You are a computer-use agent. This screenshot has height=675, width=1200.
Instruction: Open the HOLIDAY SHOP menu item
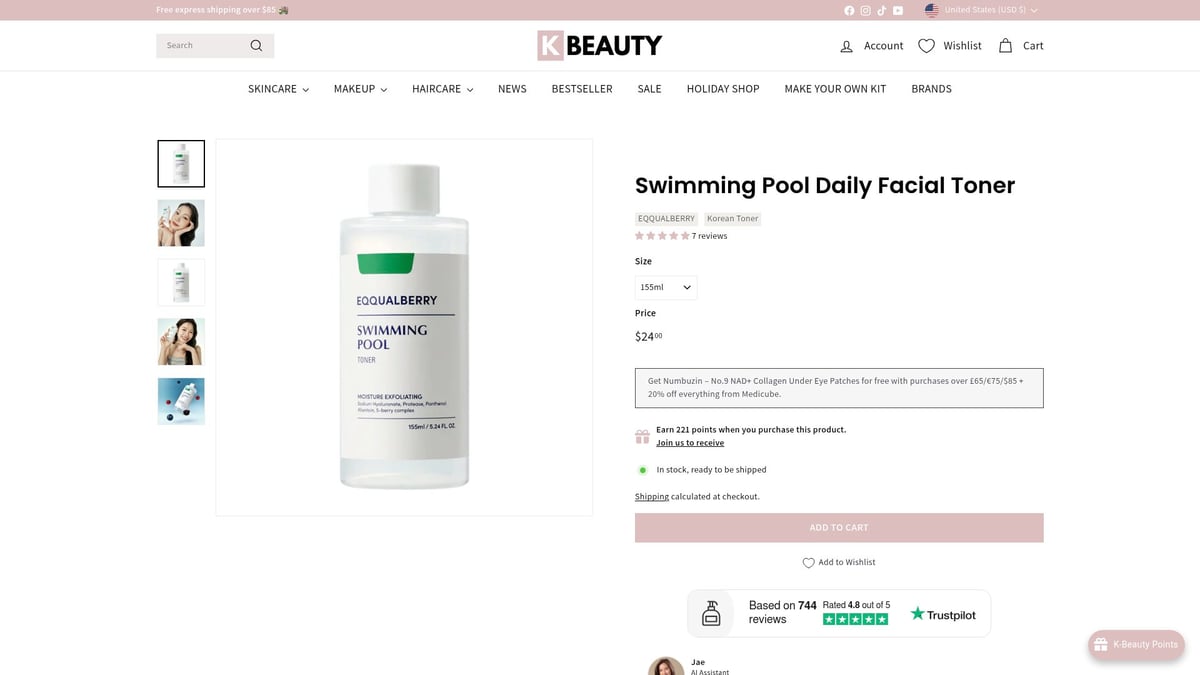(722, 89)
